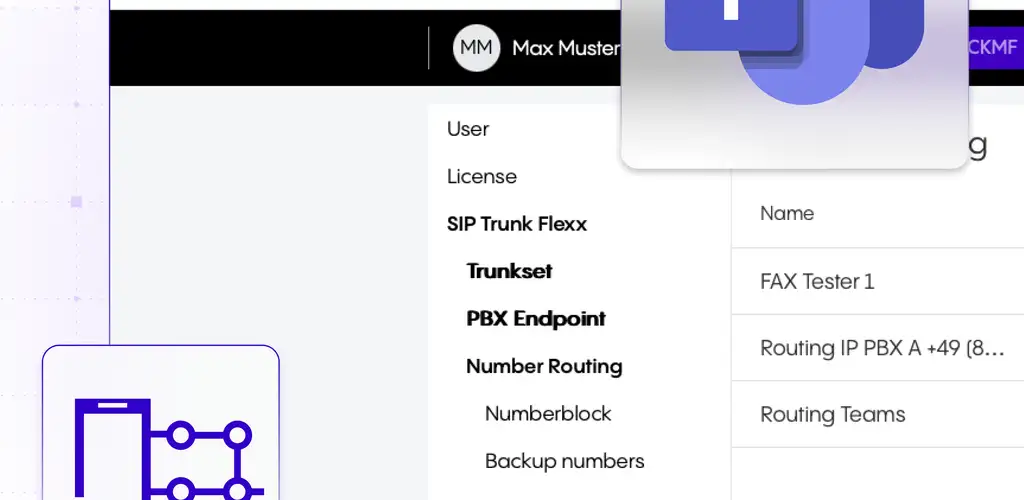
Task: Open the Max Muster account name
Action: tap(565, 48)
